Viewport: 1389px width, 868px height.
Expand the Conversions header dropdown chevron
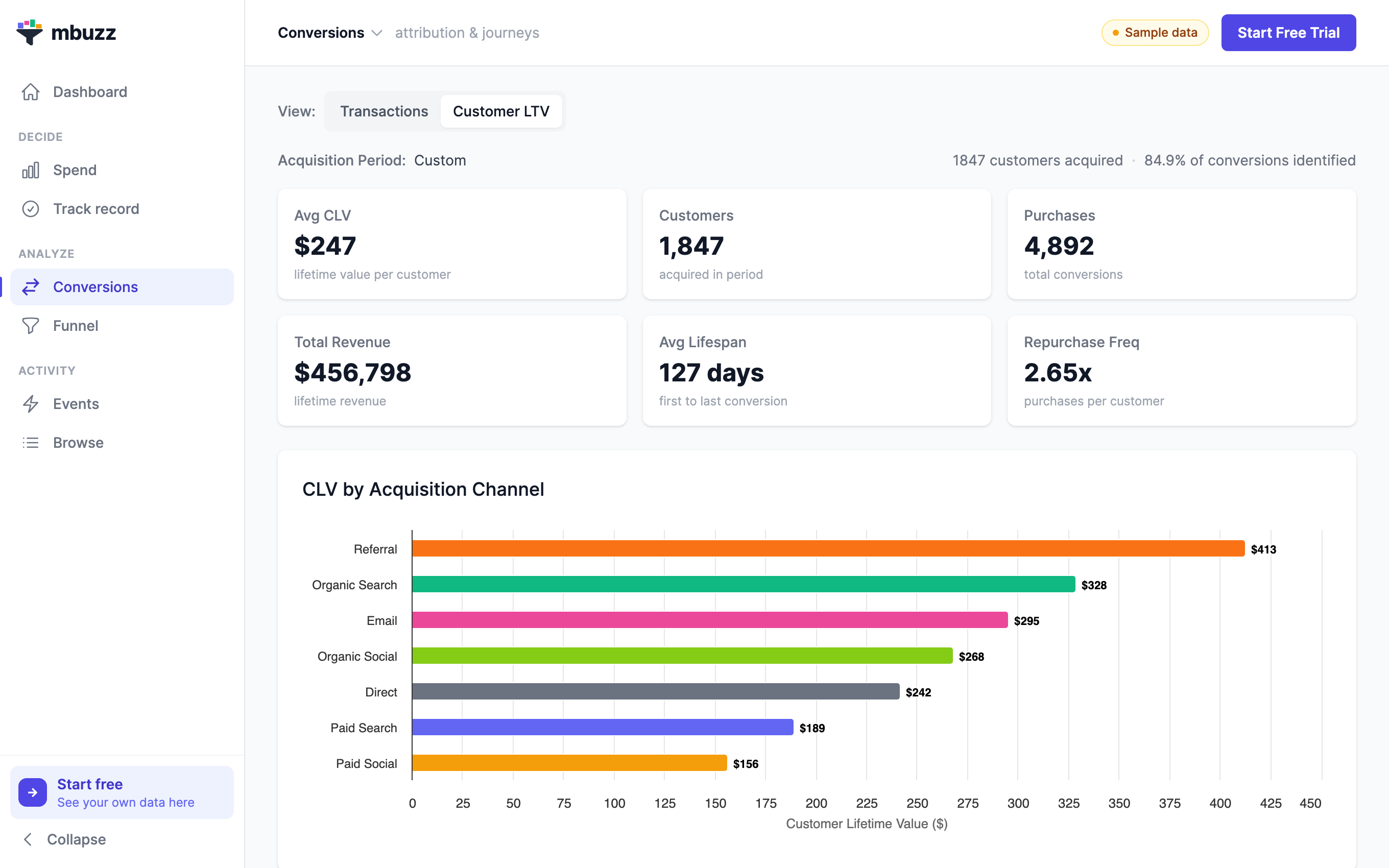pos(377,33)
